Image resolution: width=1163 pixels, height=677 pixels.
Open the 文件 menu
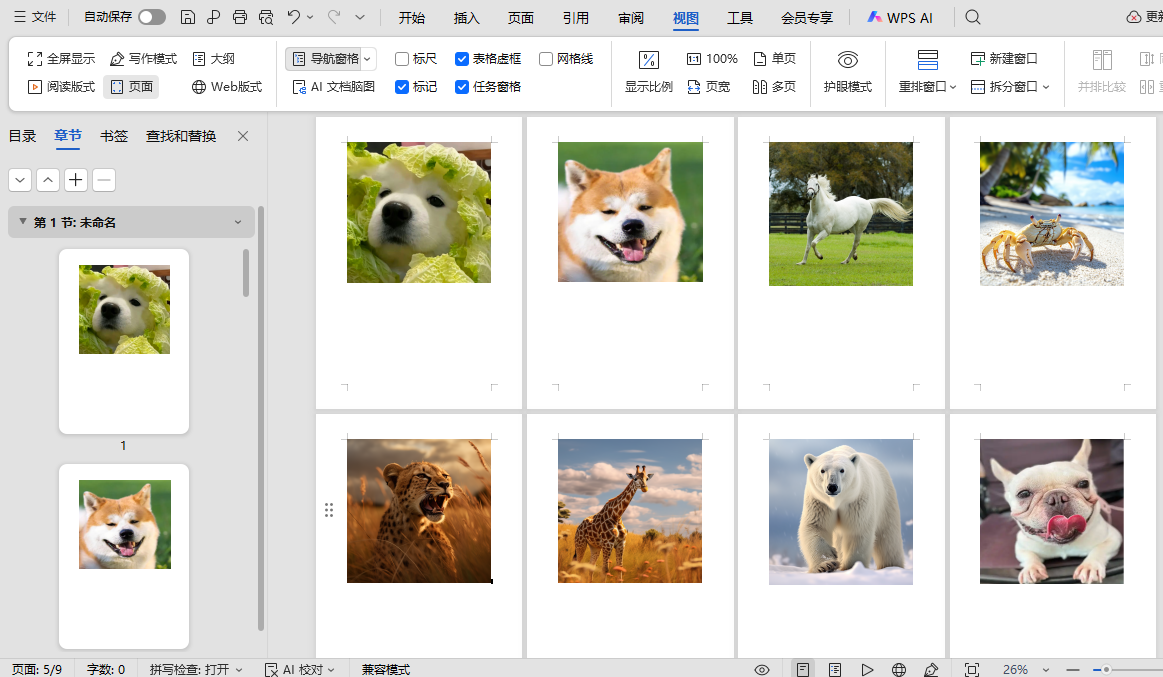coord(35,17)
